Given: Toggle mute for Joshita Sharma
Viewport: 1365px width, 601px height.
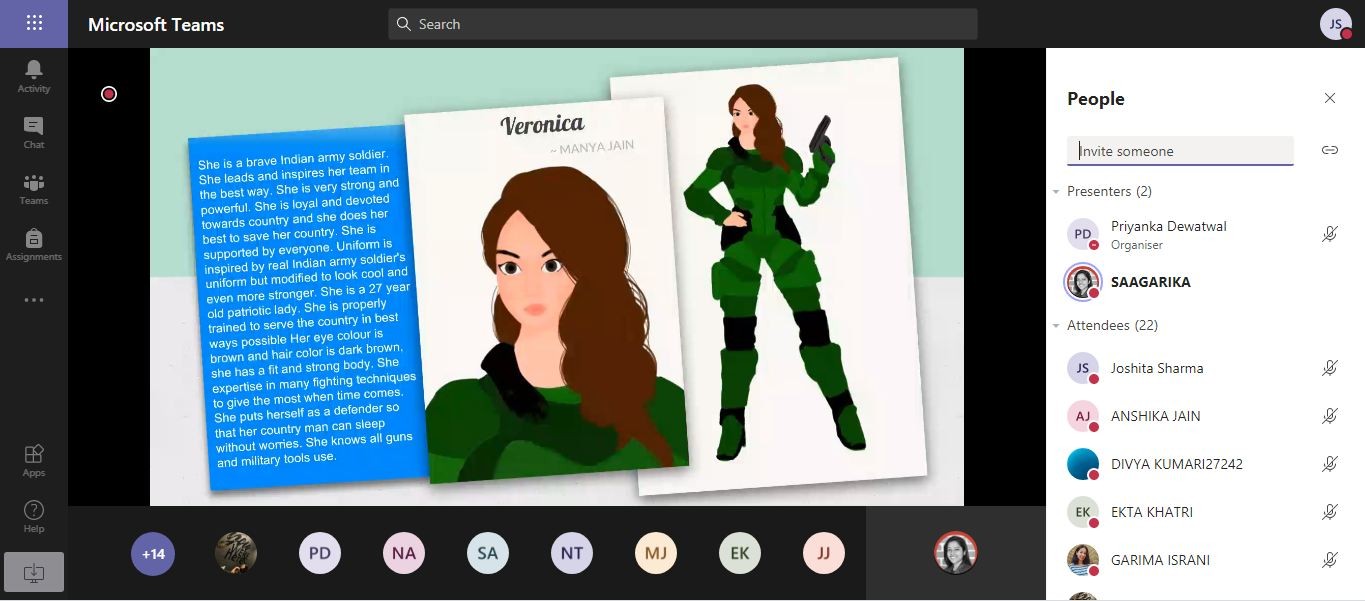Looking at the screenshot, I should [1329, 368].
